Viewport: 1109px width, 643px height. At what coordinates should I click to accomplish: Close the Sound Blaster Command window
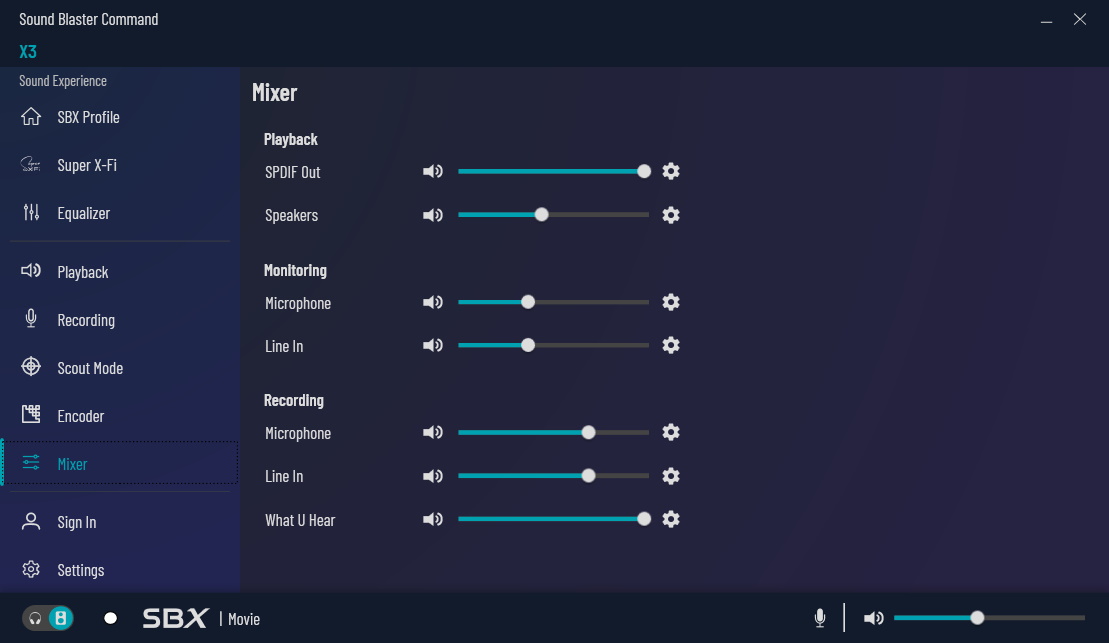[x=1079, y=20]
